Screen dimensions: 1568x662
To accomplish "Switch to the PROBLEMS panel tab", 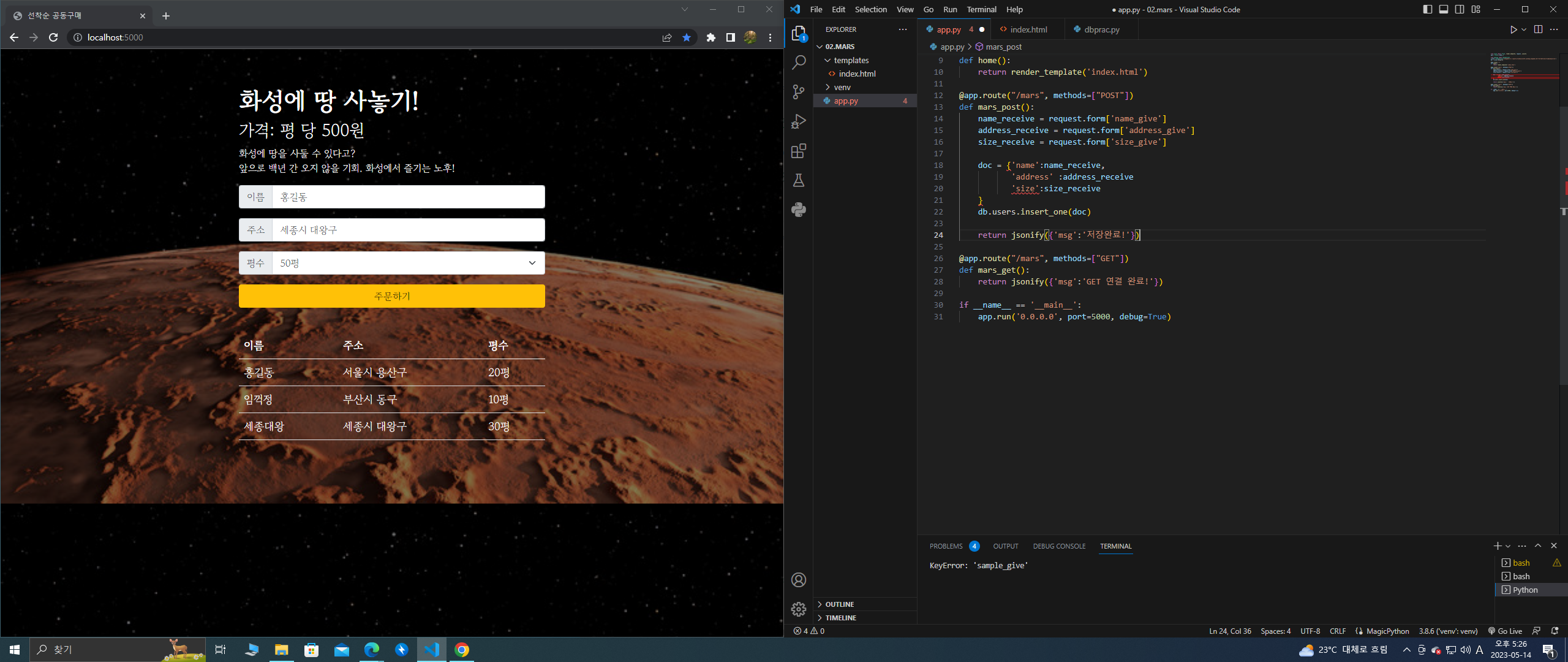I will (954, 546).
